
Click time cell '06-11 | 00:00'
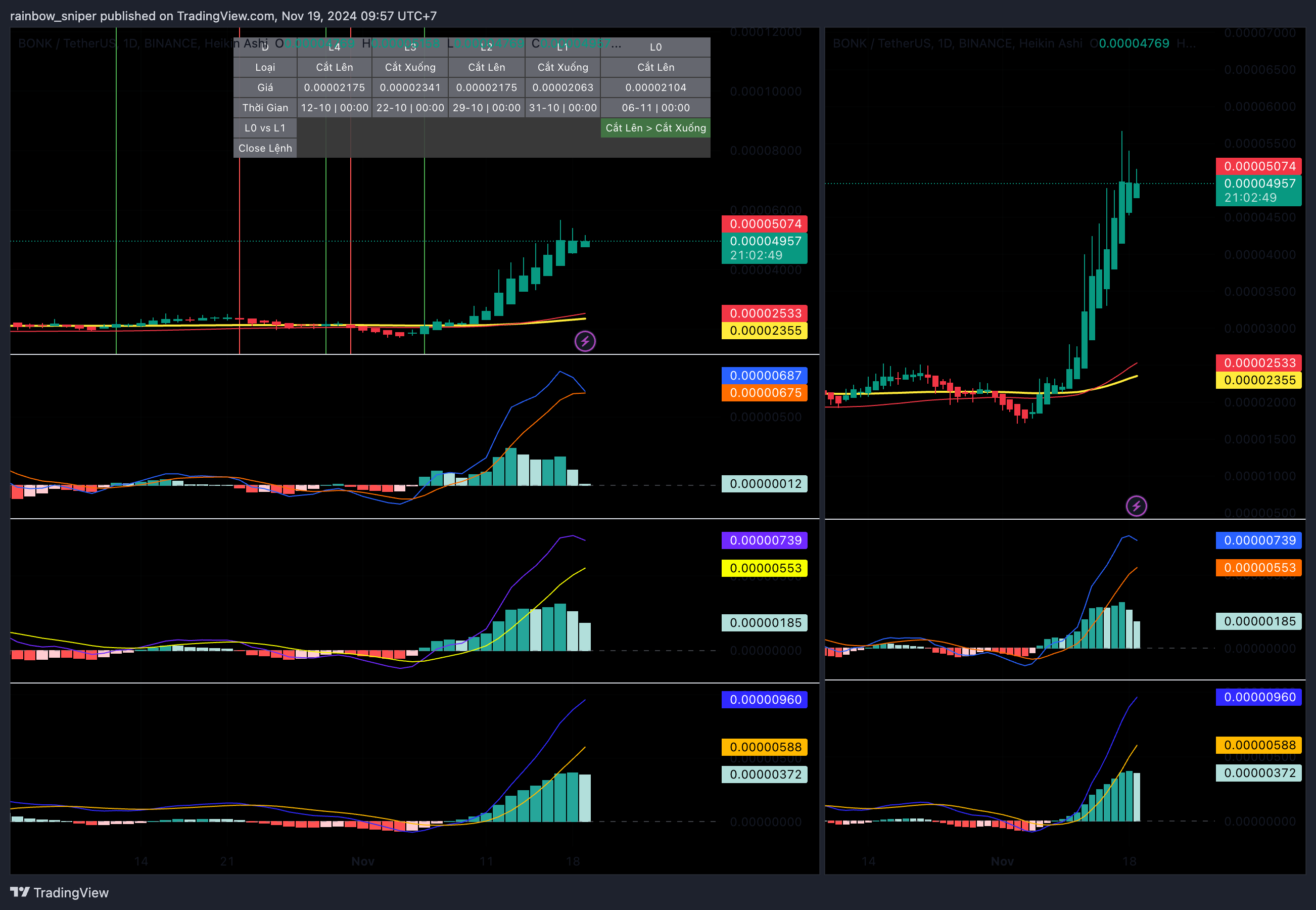(x=655, y=108)
